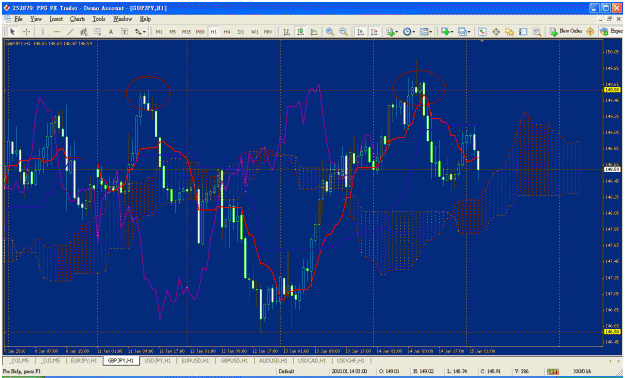625x378 pixels.
Task: Set timeframe to MN
Action: pyautogui.click(x=268, y=32)
